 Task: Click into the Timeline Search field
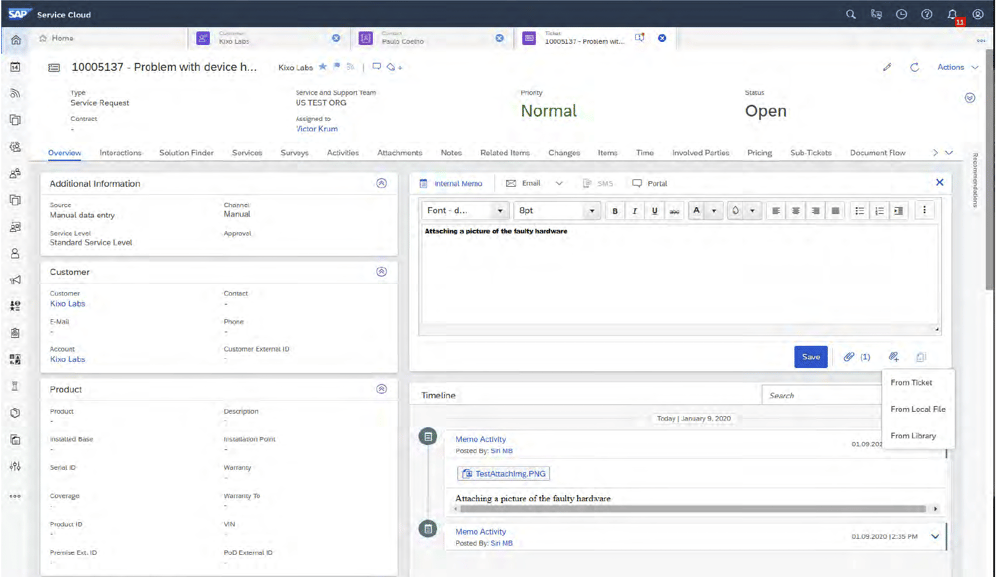pyautogui.click(x=823, y=395)
